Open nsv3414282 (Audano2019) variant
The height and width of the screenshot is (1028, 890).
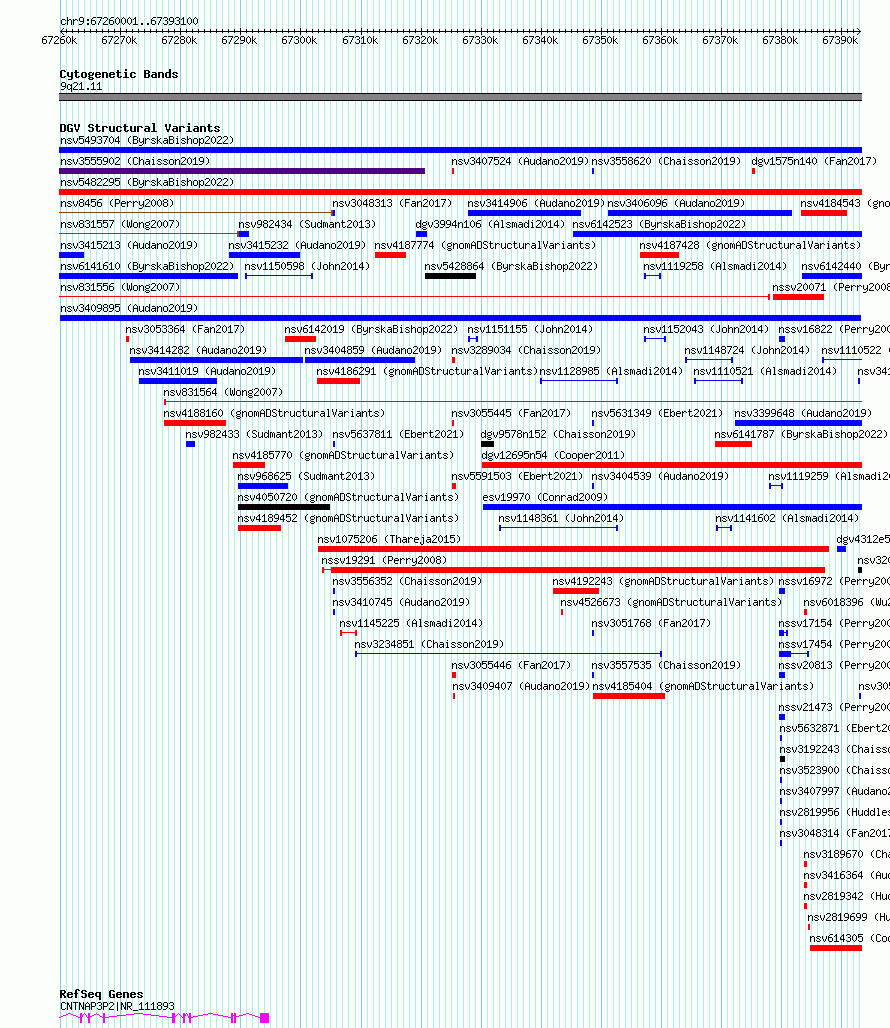click(198, 350)
